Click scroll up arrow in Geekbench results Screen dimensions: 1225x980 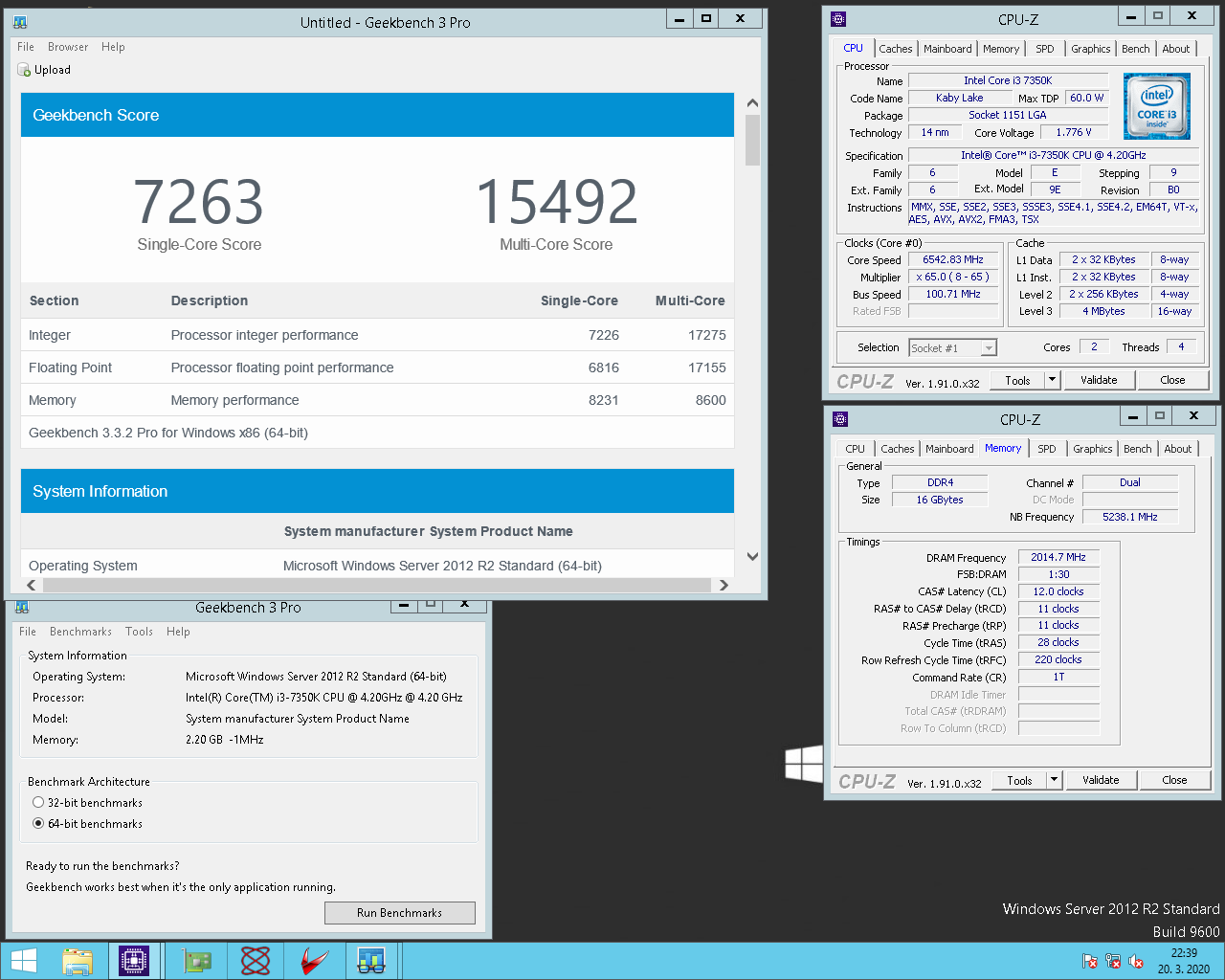tap(752, 102)
